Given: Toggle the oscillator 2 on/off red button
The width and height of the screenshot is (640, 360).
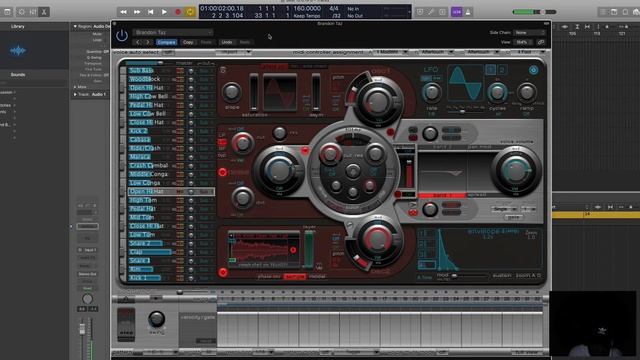Looking at the screenshot, I should coord(223,272).
